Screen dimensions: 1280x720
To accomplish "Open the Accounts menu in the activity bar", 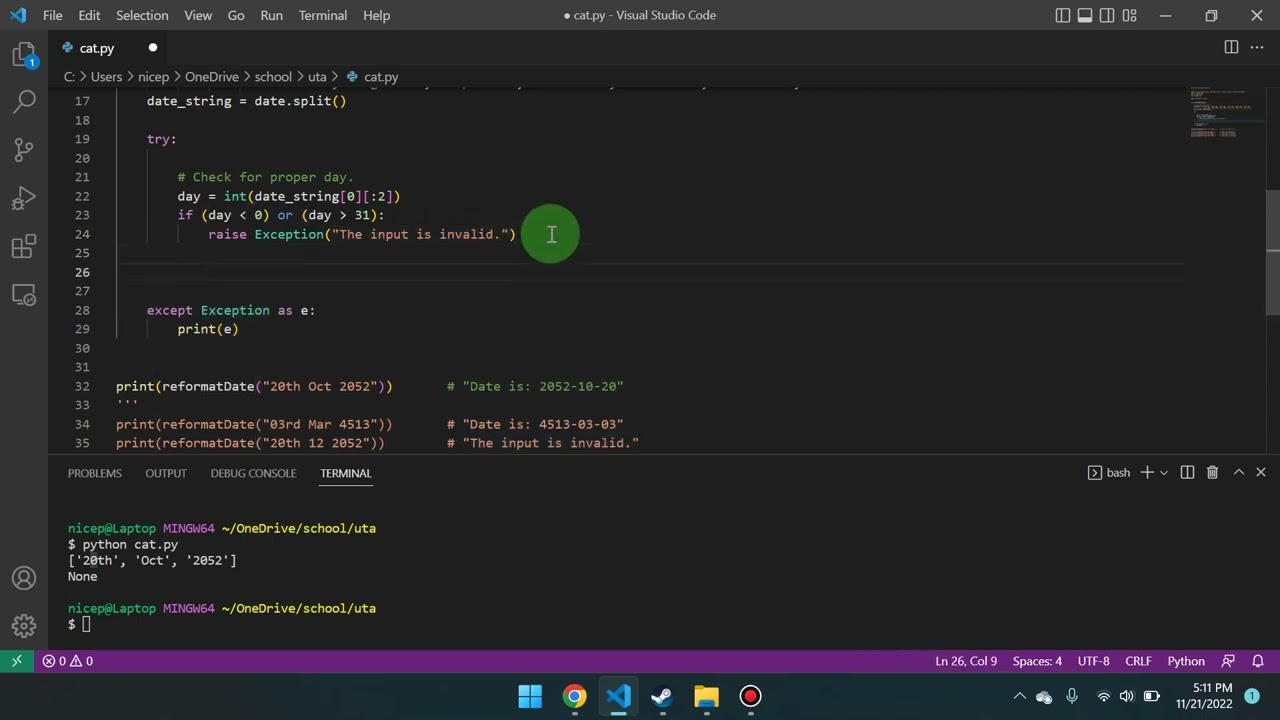I will [x=24, y=578].
